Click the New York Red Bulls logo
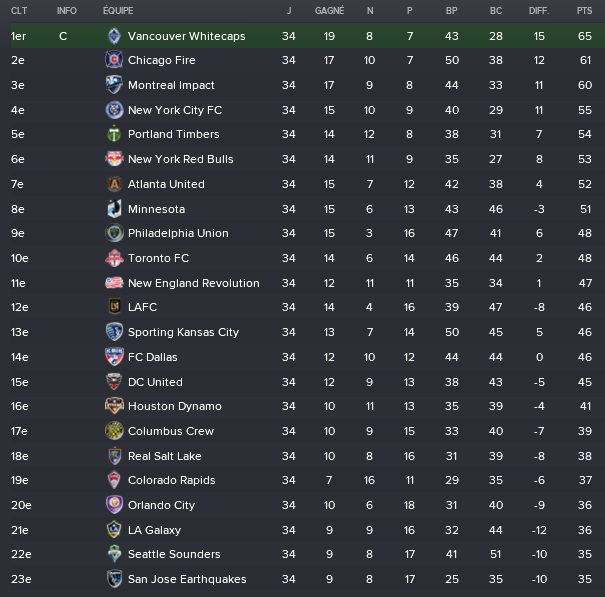Image resolution: width=605 pixels, height=597 pixels. 114,159
